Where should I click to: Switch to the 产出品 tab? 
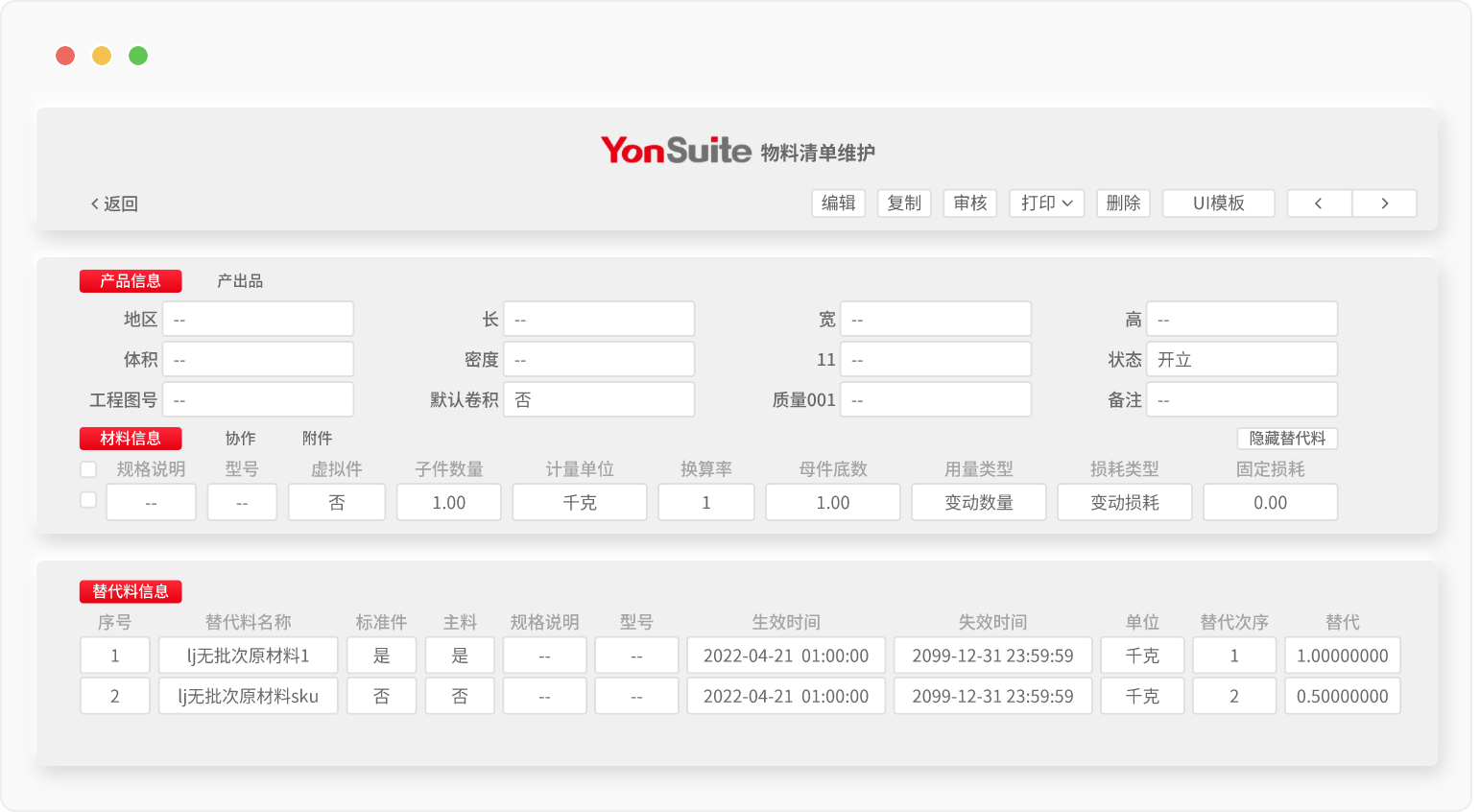(x=240, y=281)
